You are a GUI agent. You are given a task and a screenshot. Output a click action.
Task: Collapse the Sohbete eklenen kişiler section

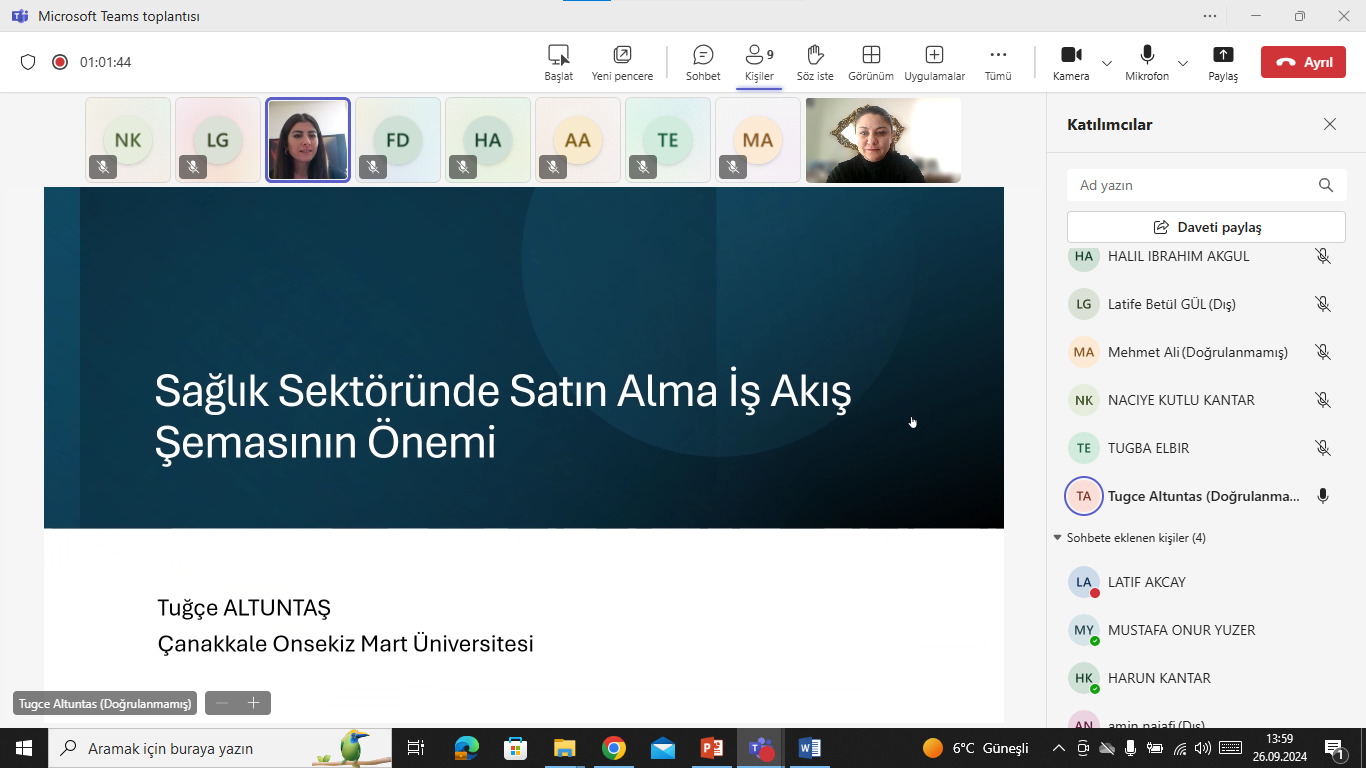click(x=1058, y=538)
